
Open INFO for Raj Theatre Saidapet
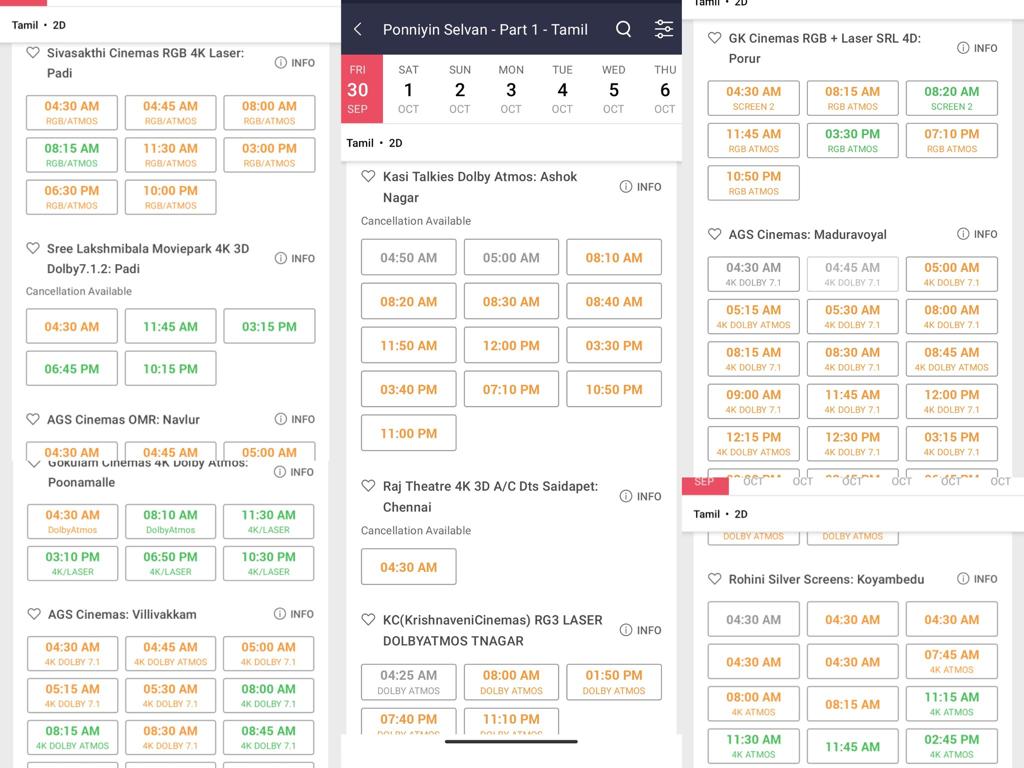(640, 496)
